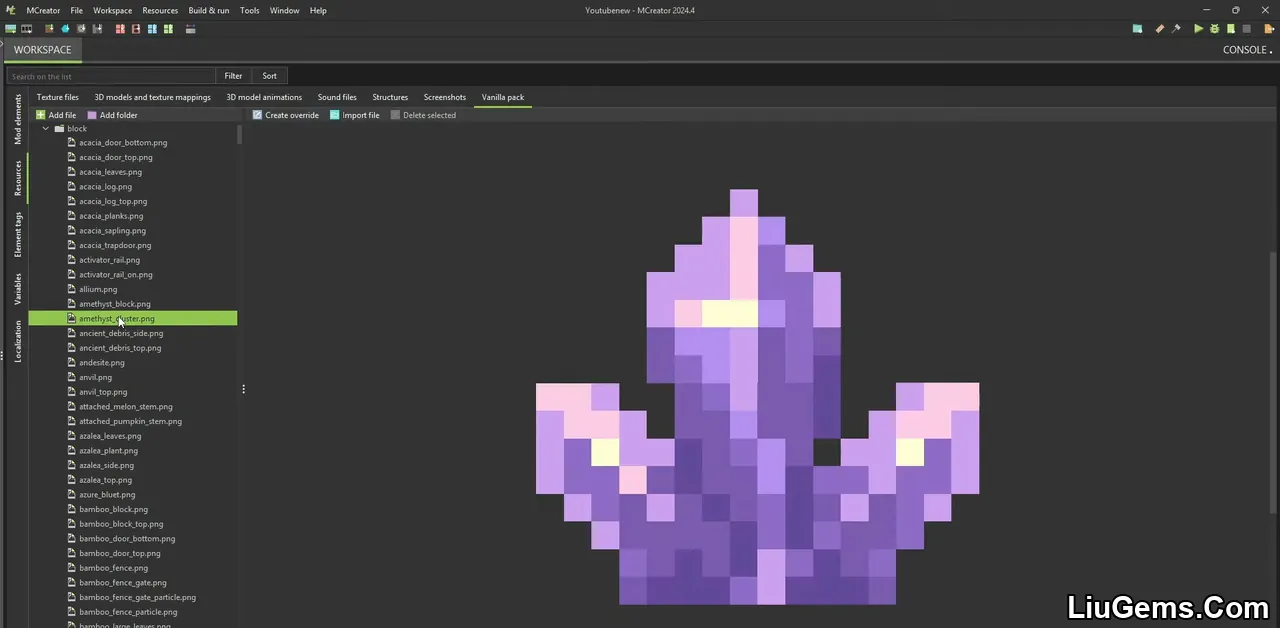
Task: Click the Filter button
Action: 233,76
